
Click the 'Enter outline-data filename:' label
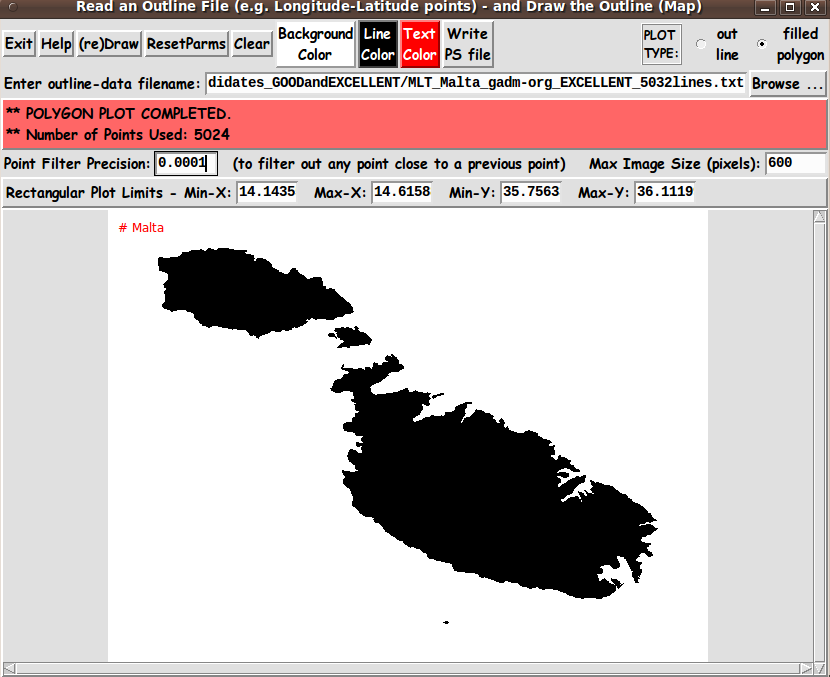coord(103,84)
